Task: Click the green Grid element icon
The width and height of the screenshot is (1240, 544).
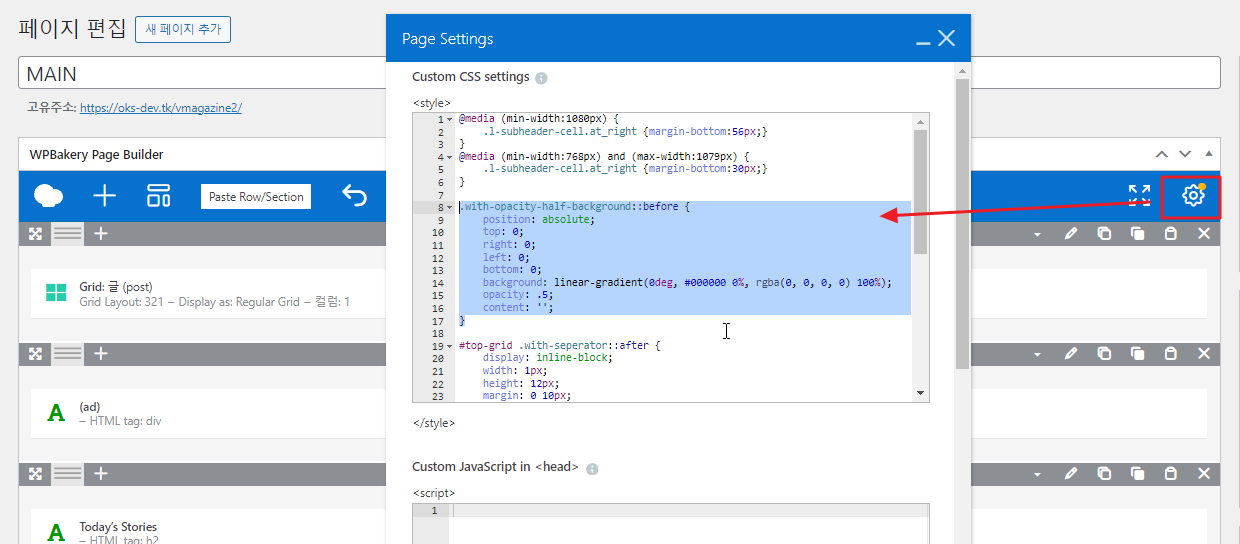Action: click(56, 293)
